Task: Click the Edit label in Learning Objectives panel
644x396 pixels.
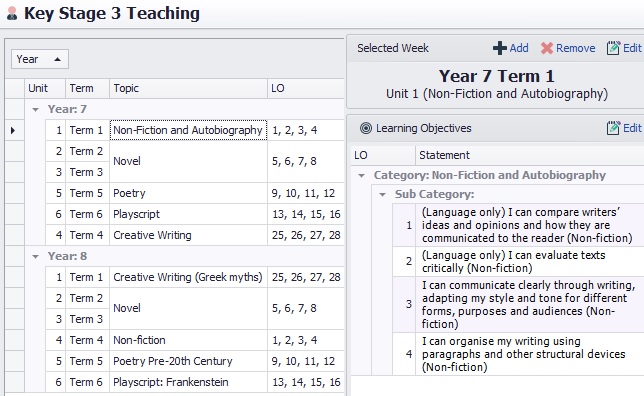Action: tap(632, 128)
